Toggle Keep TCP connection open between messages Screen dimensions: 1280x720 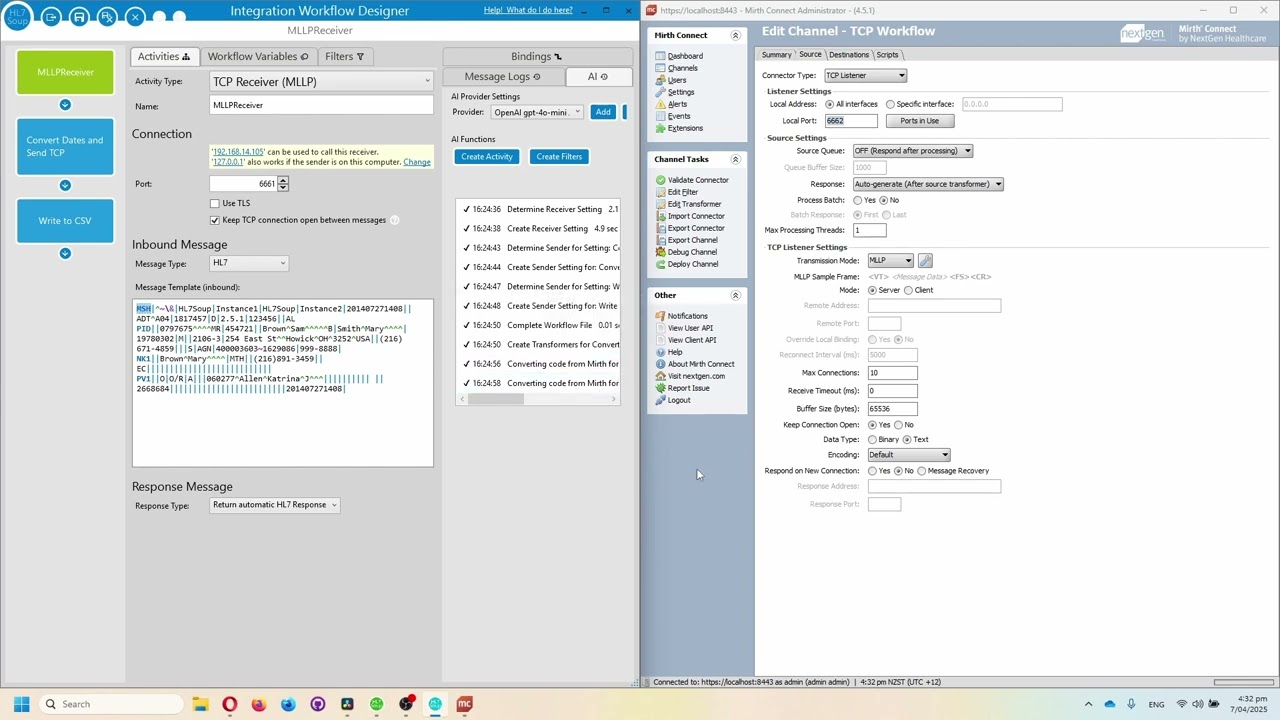coord(214,220)
